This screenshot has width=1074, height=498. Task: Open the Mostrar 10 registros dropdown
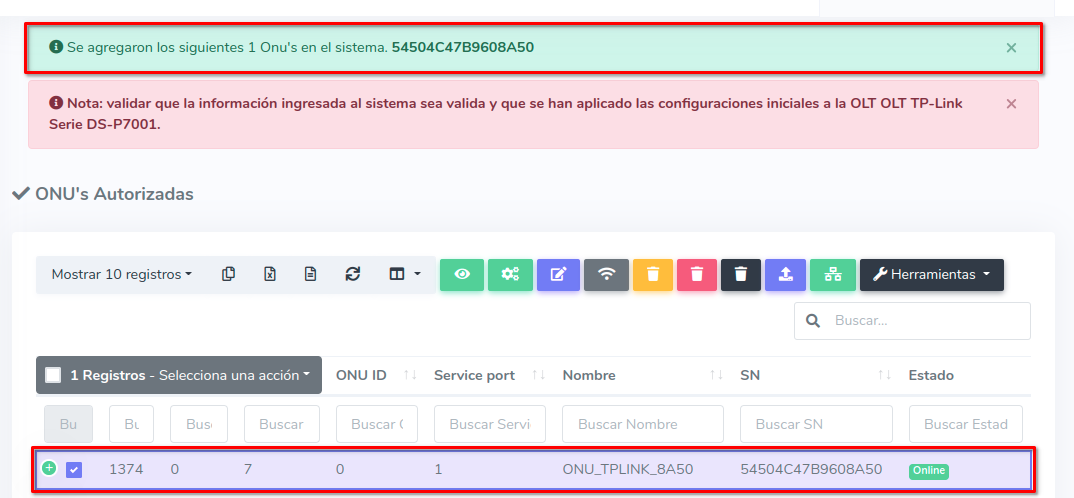coord(122,274)
